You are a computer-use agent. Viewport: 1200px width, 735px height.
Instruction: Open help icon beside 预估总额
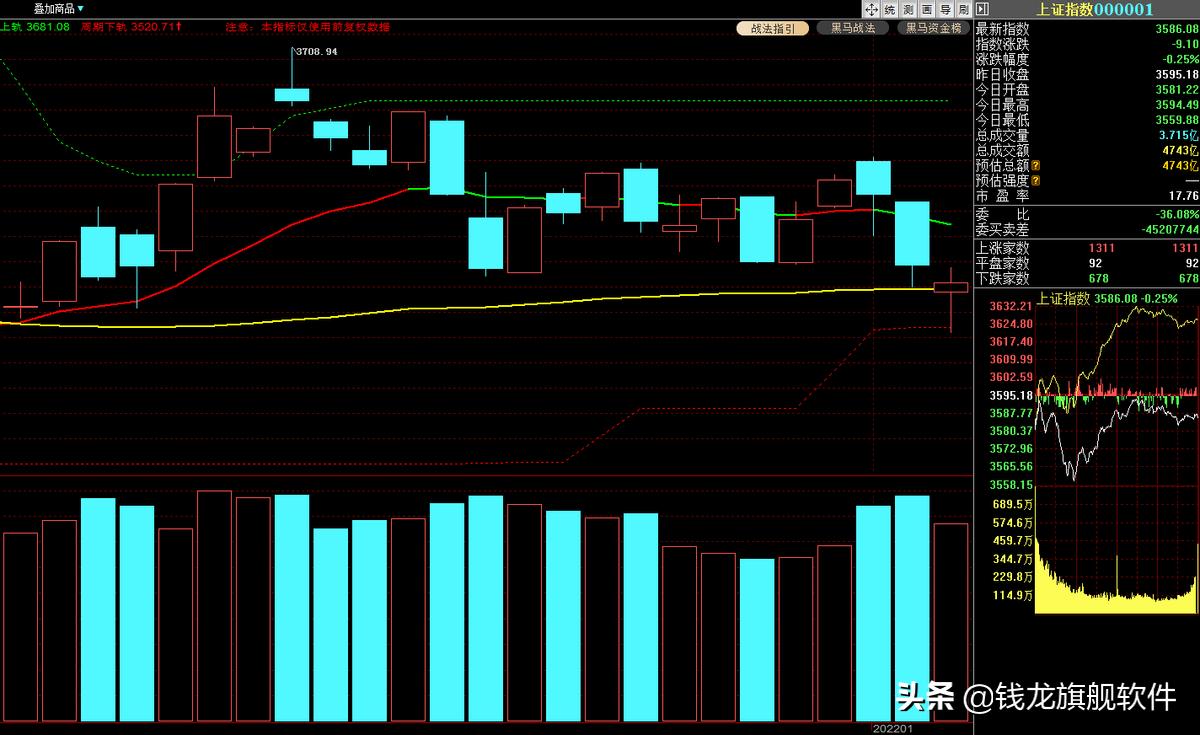pyautogui.click(x=1035, y=165)
